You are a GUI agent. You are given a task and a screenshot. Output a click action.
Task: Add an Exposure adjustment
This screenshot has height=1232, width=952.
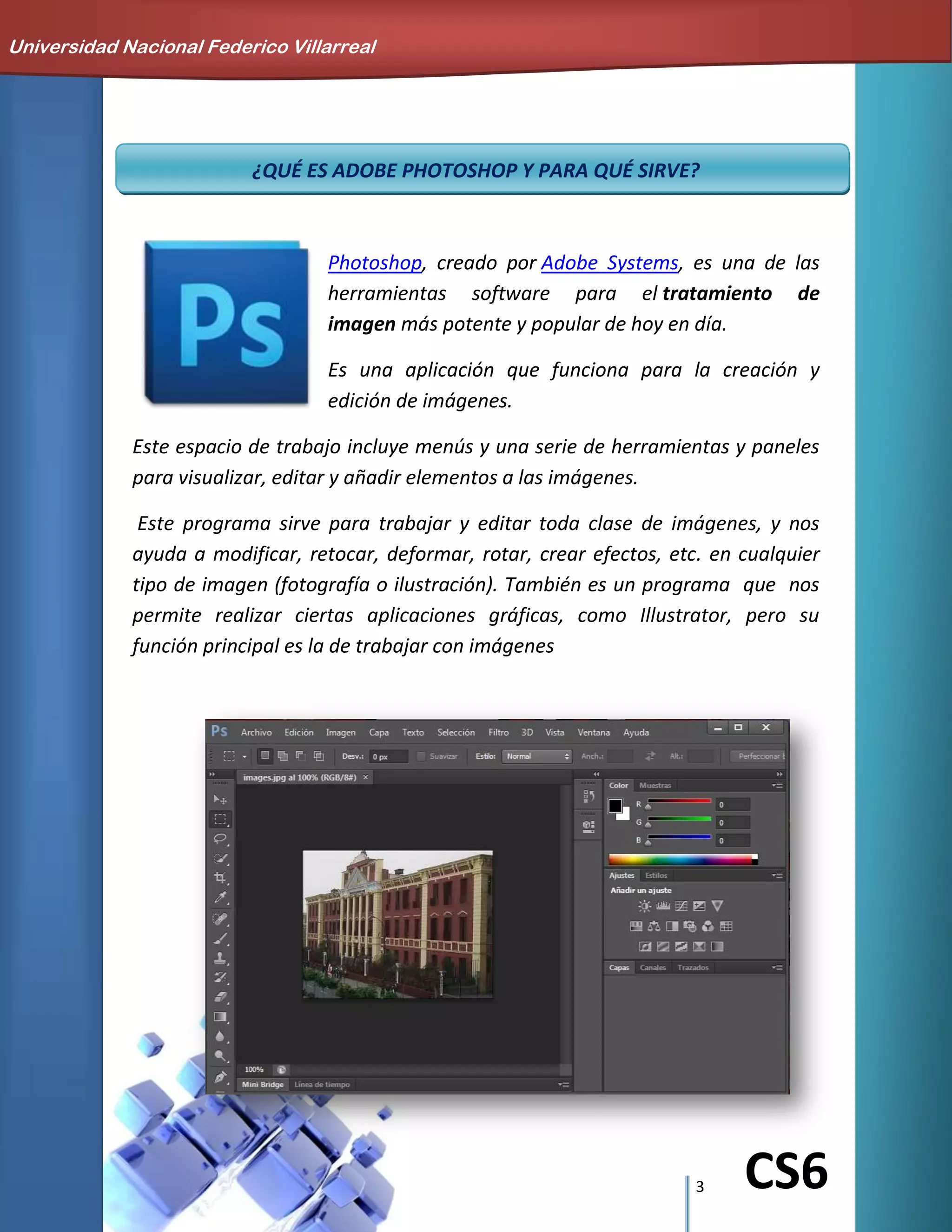click(x=699, y=906)
